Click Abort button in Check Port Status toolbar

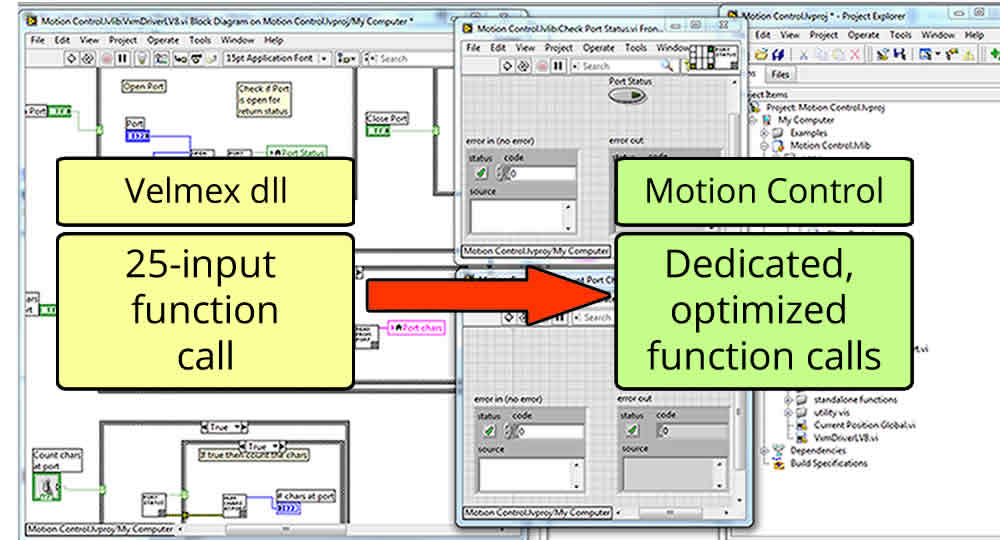click(541, 66)
